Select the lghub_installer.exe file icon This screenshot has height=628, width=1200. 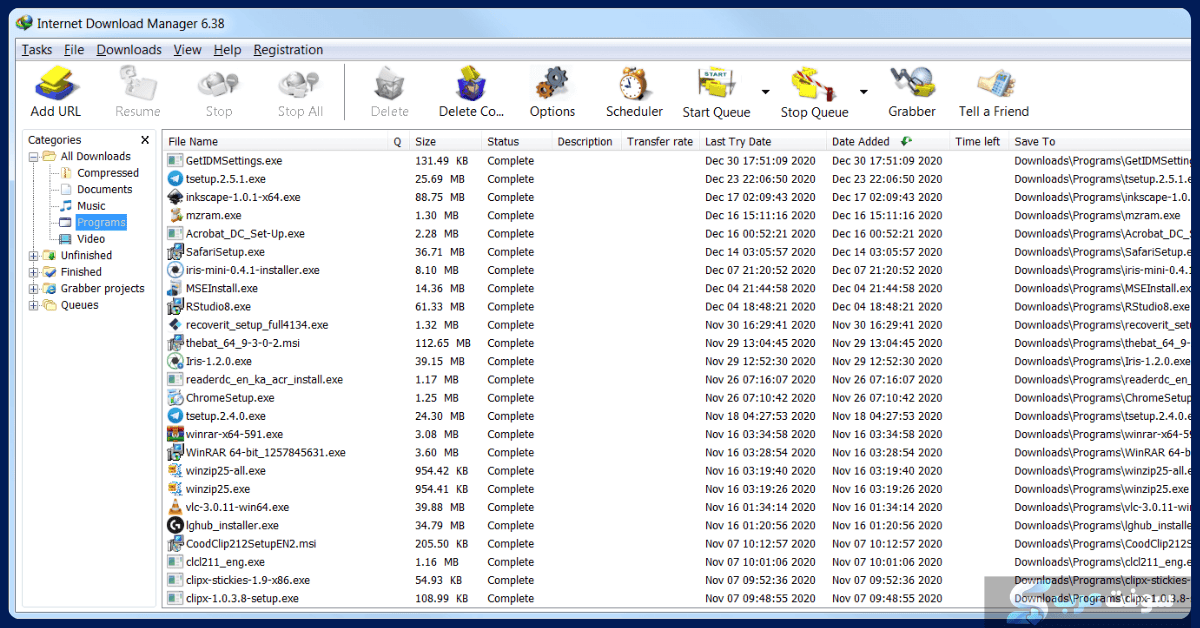[x=175, y=525]
